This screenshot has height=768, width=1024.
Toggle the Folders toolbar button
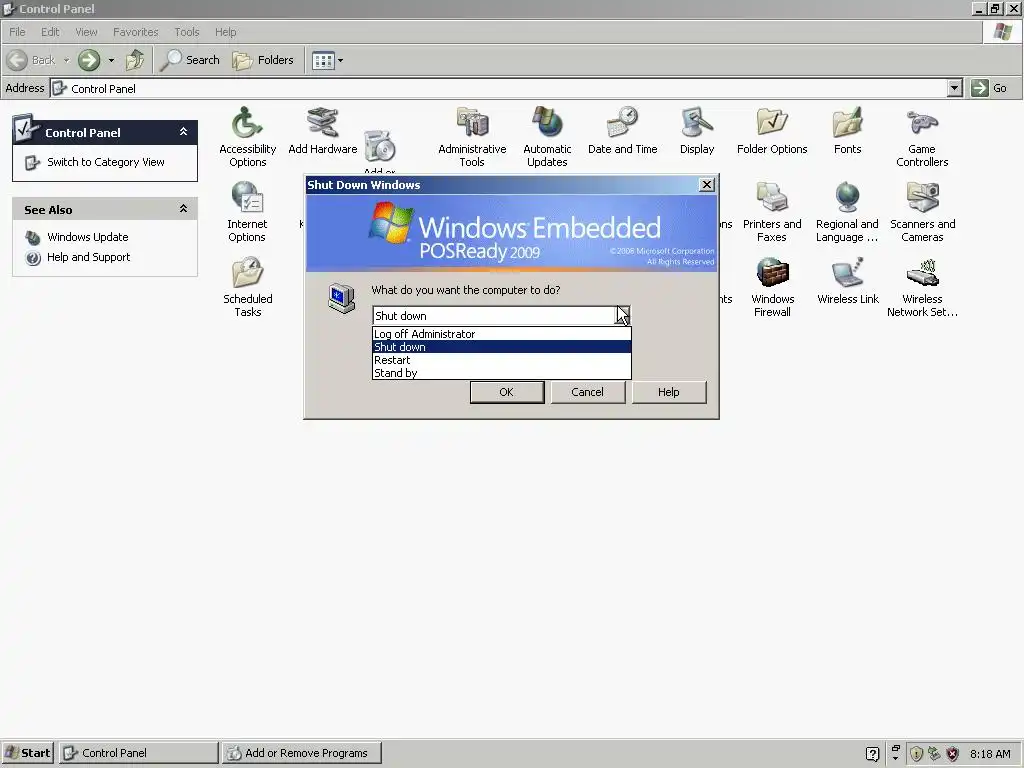(263, 60)
